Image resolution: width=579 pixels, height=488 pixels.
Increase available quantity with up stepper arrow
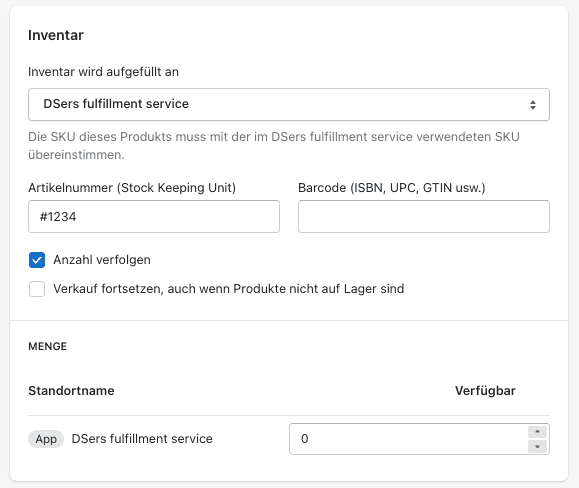[537, 432]
